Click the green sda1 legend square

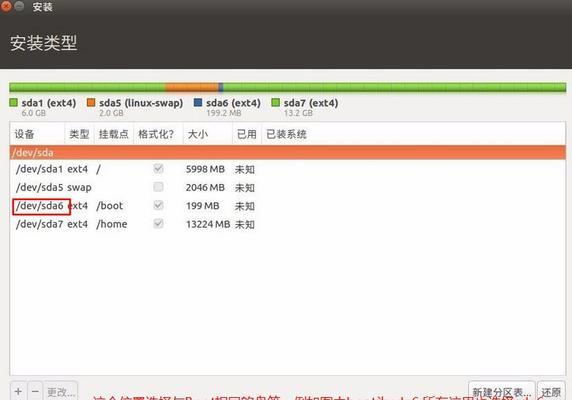[x=13, y=103]
